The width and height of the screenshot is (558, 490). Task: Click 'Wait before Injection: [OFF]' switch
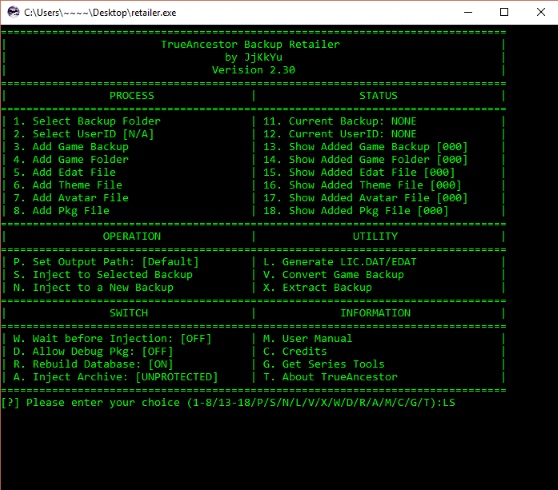tap(112, 338)
